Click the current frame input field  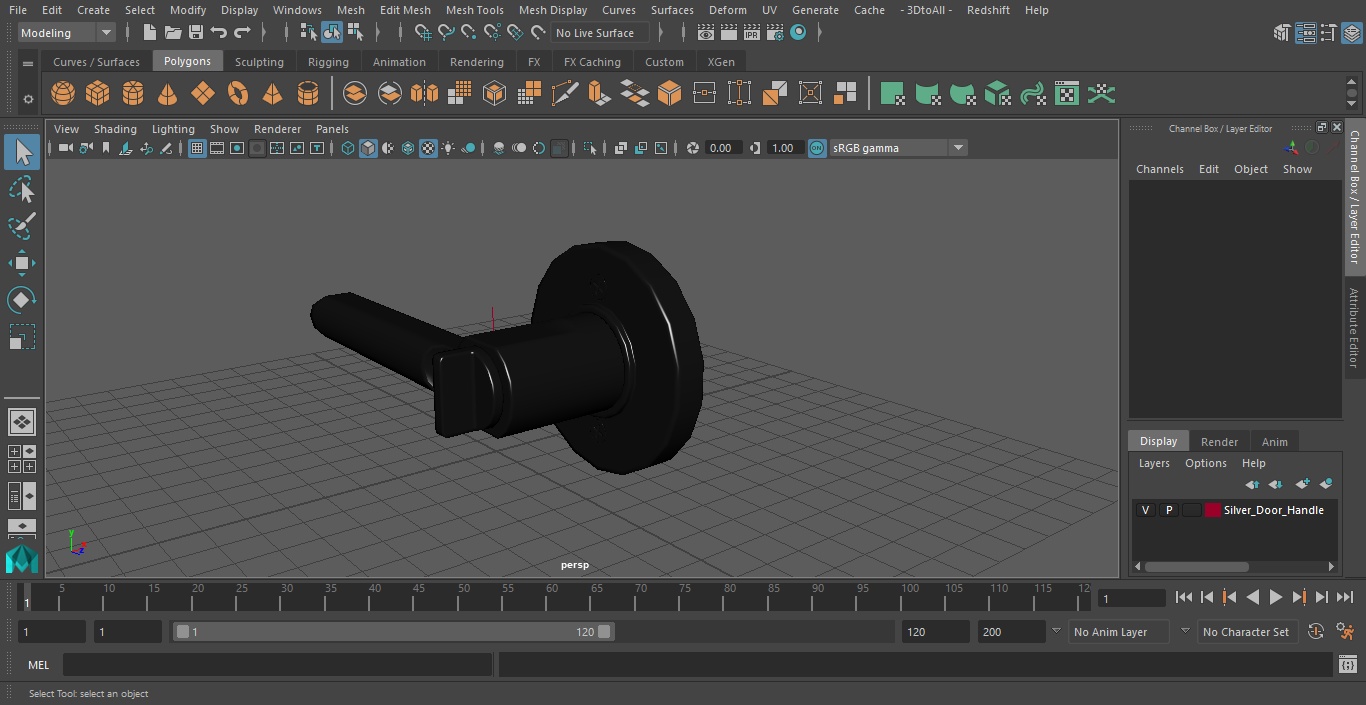coord(1131,598)
